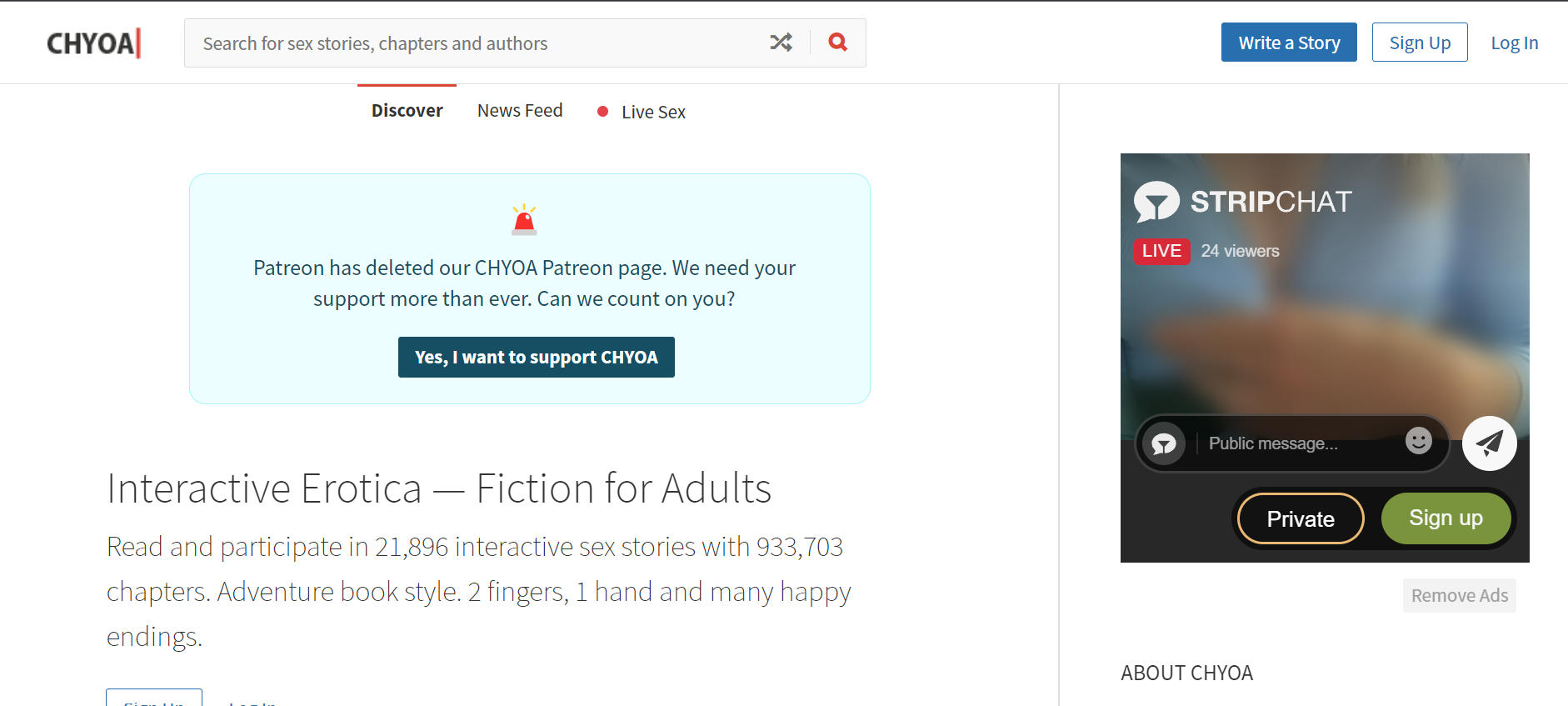The height and width of the screenshot is (706, 1568).
Task: Click the Remove Ads button
Action: (x=1460, y=596)
